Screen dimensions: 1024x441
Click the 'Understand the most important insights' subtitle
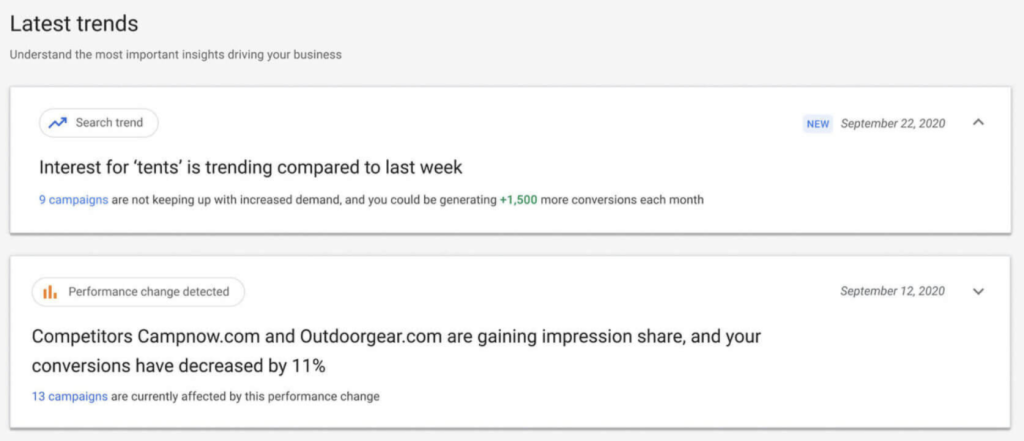tap(176, 56)
